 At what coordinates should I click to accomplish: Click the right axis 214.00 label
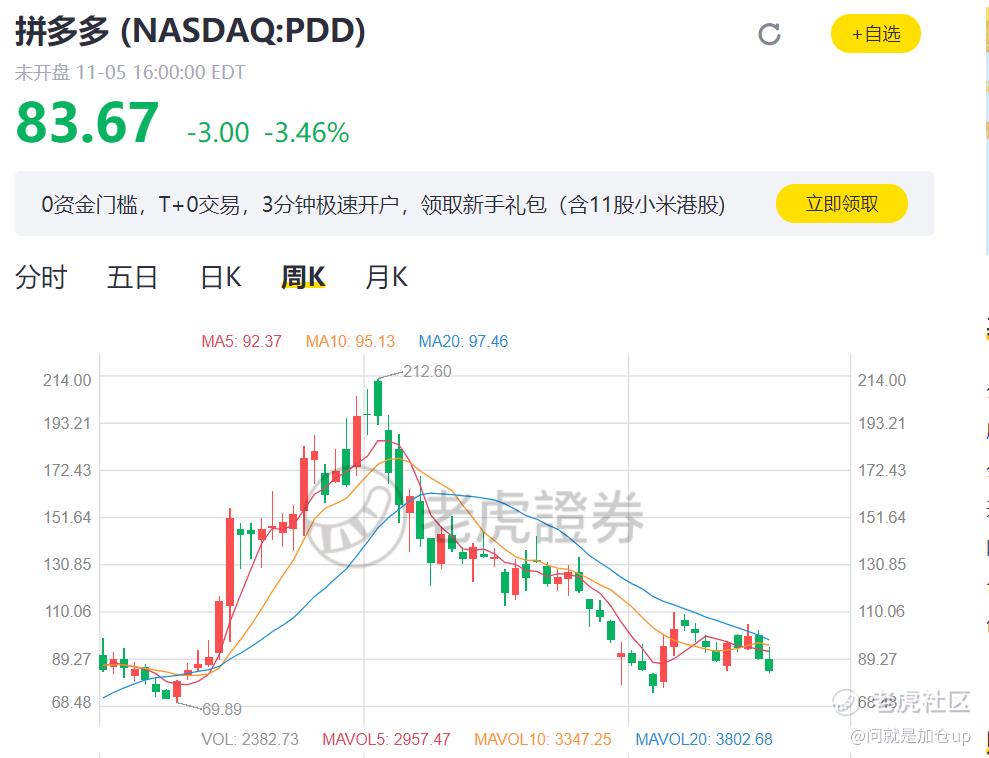882,380
